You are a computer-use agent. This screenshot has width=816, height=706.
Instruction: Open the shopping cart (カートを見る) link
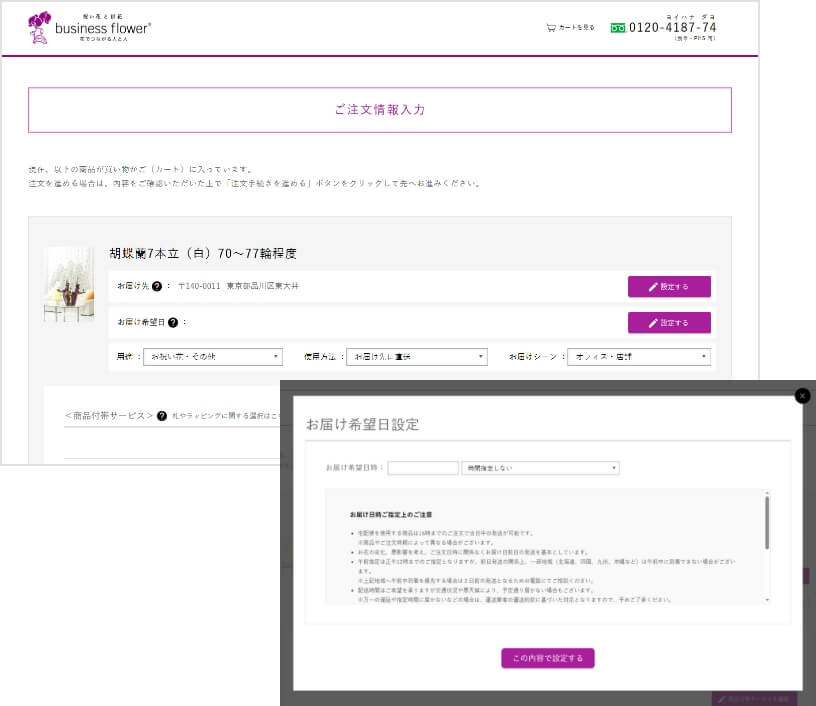571,28
